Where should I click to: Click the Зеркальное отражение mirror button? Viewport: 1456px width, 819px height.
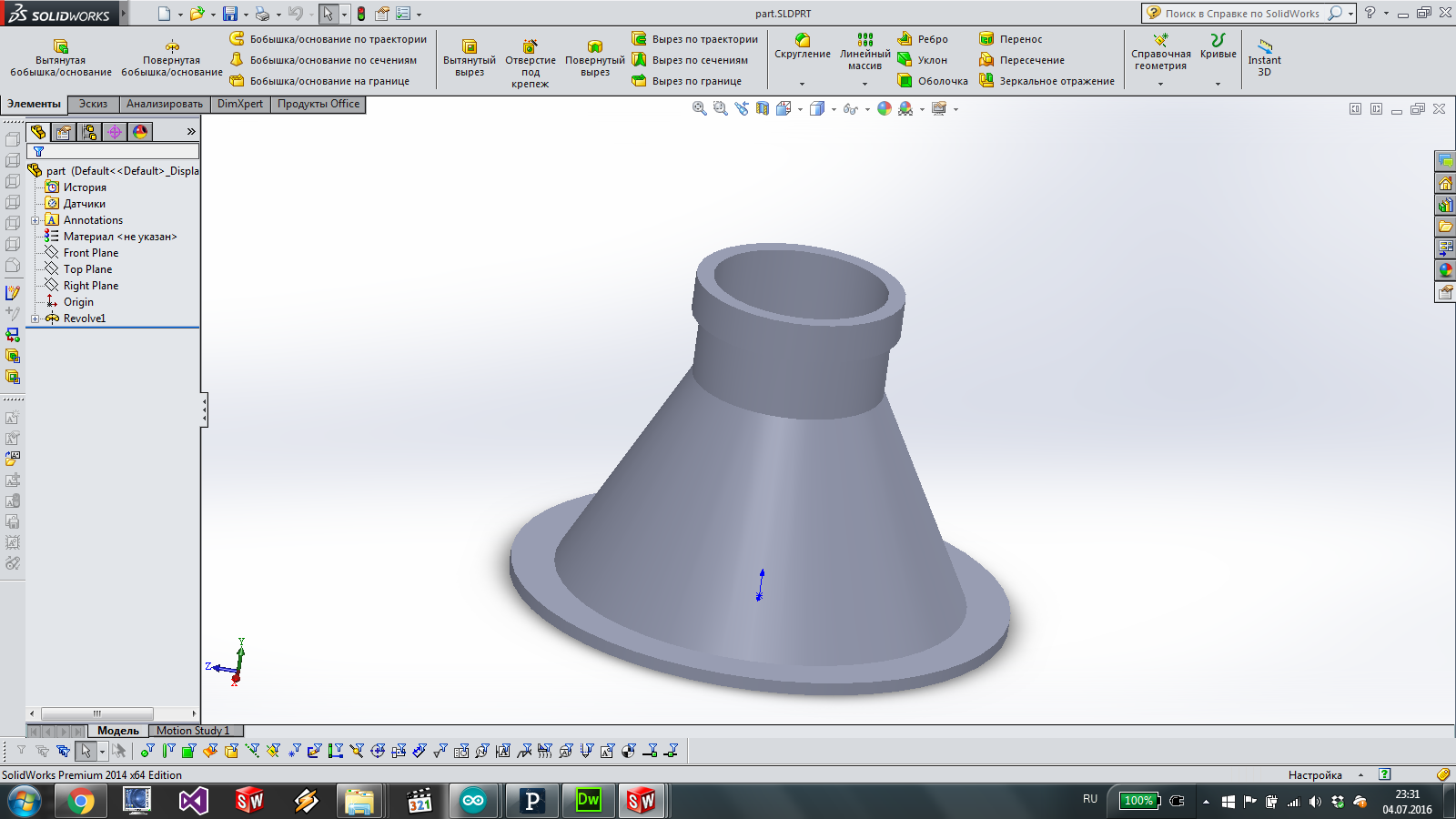click(x=1046, y=81)
